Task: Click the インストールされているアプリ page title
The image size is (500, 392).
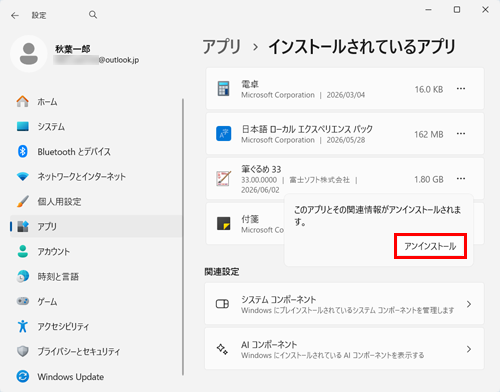Action: (362, 47)
